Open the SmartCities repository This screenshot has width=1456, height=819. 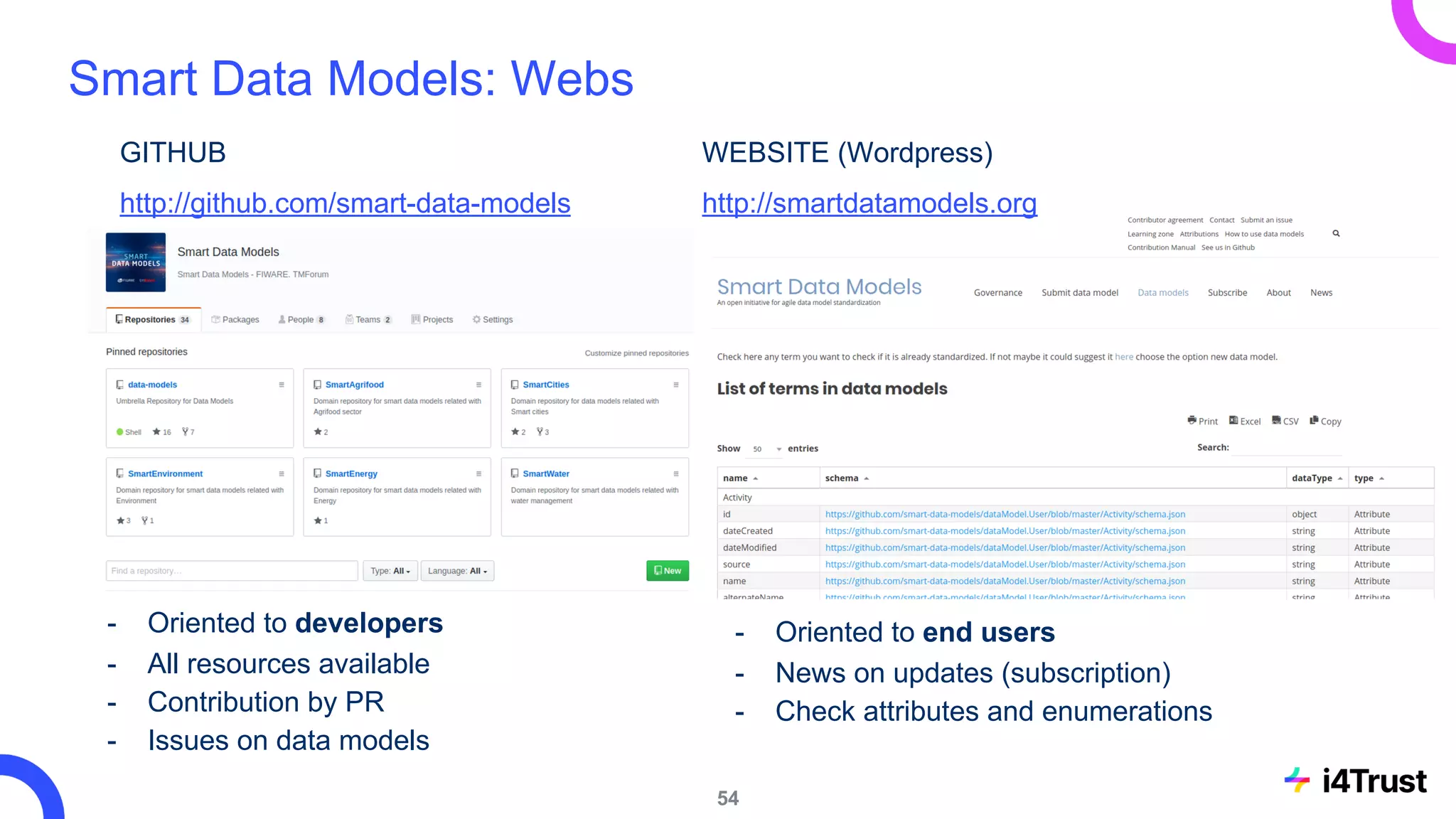coord(546,385)
